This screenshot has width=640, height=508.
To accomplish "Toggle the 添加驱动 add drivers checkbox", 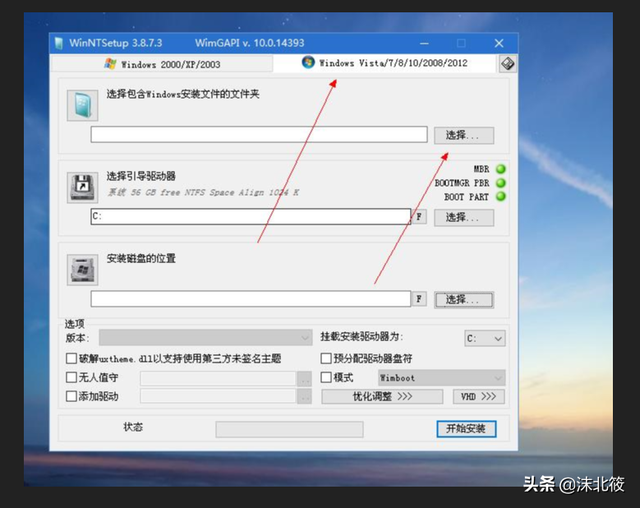I will tap(71, 396).
